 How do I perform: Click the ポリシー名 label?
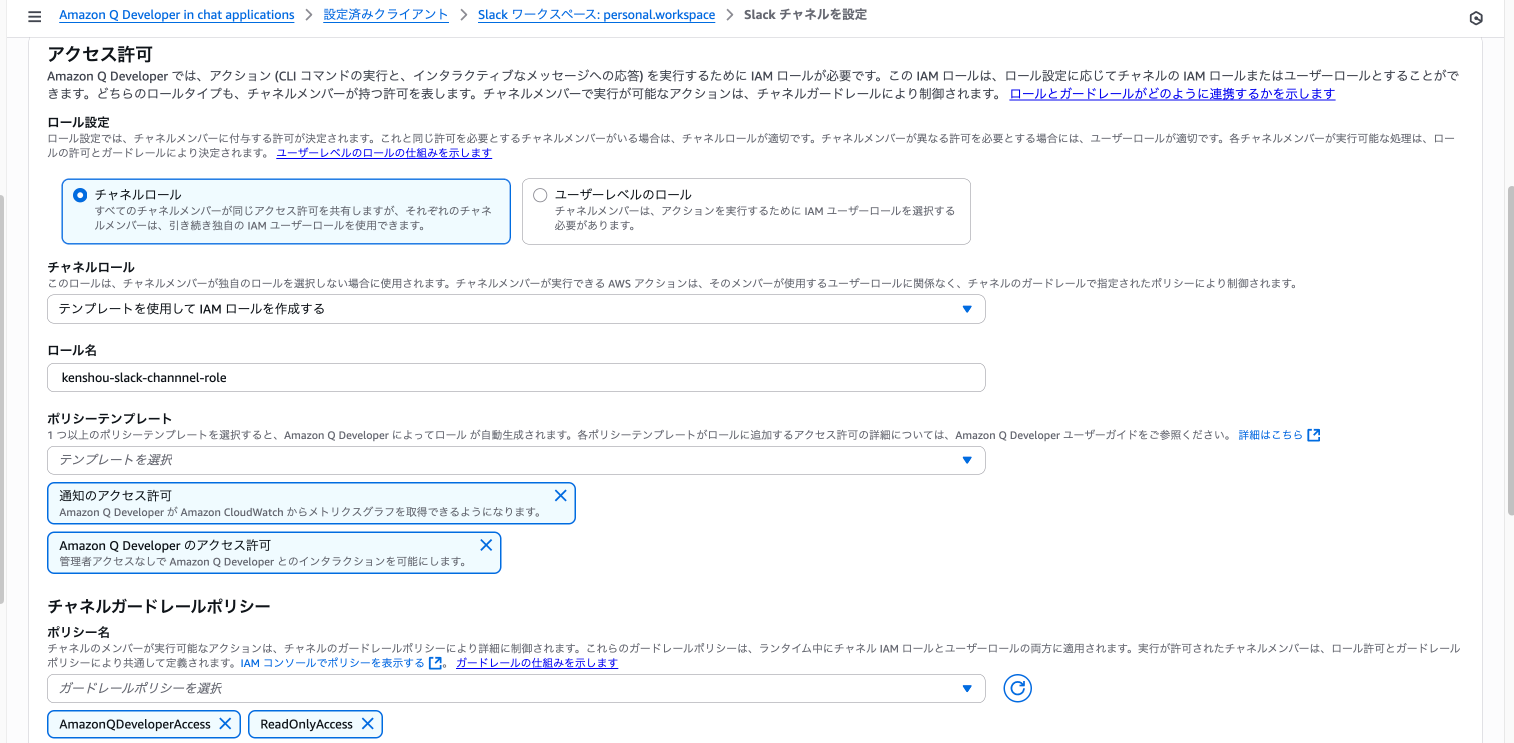(x=78, y=632)
